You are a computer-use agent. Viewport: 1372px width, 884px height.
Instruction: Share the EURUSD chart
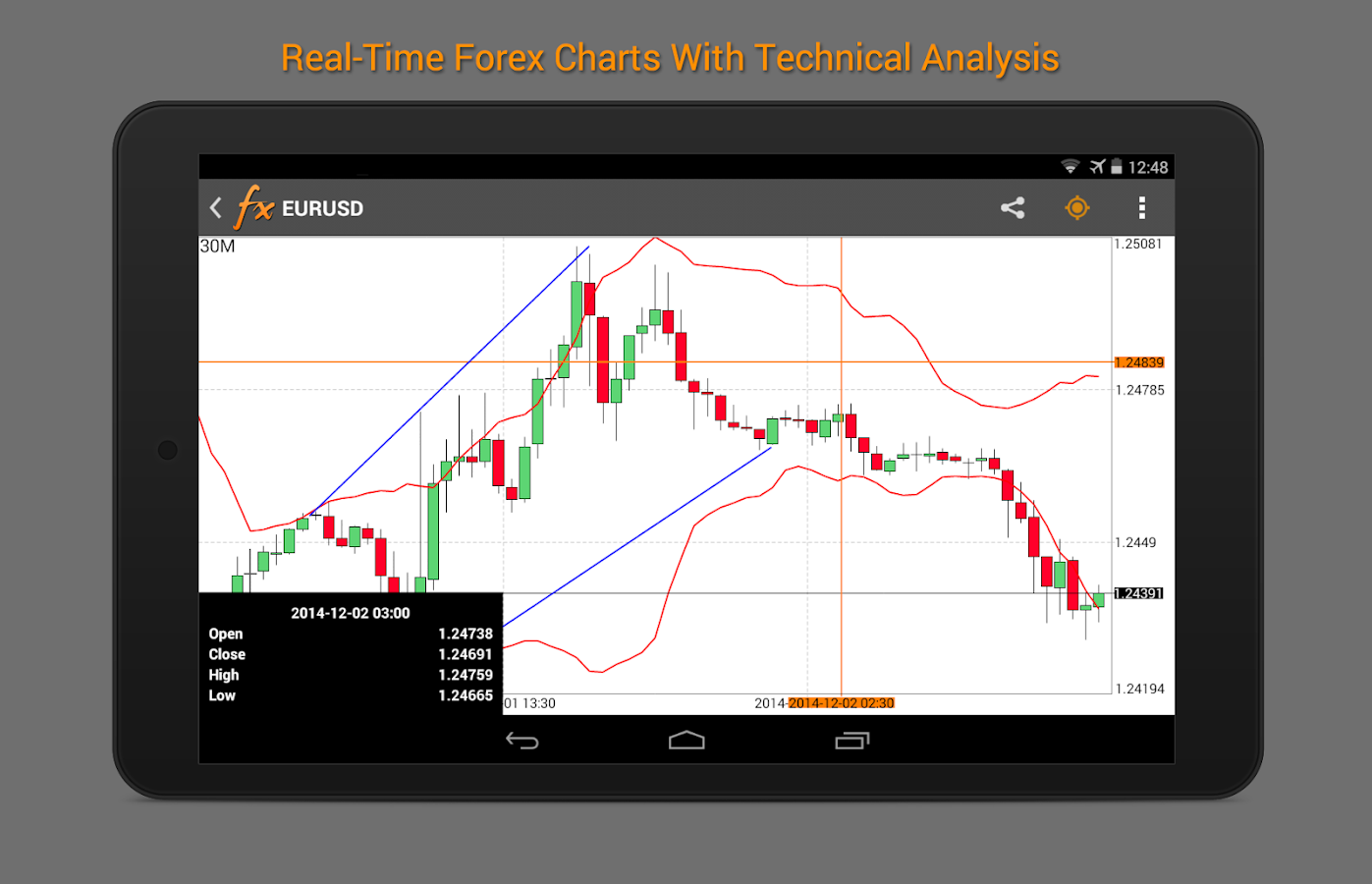(x=1013, y=208)
